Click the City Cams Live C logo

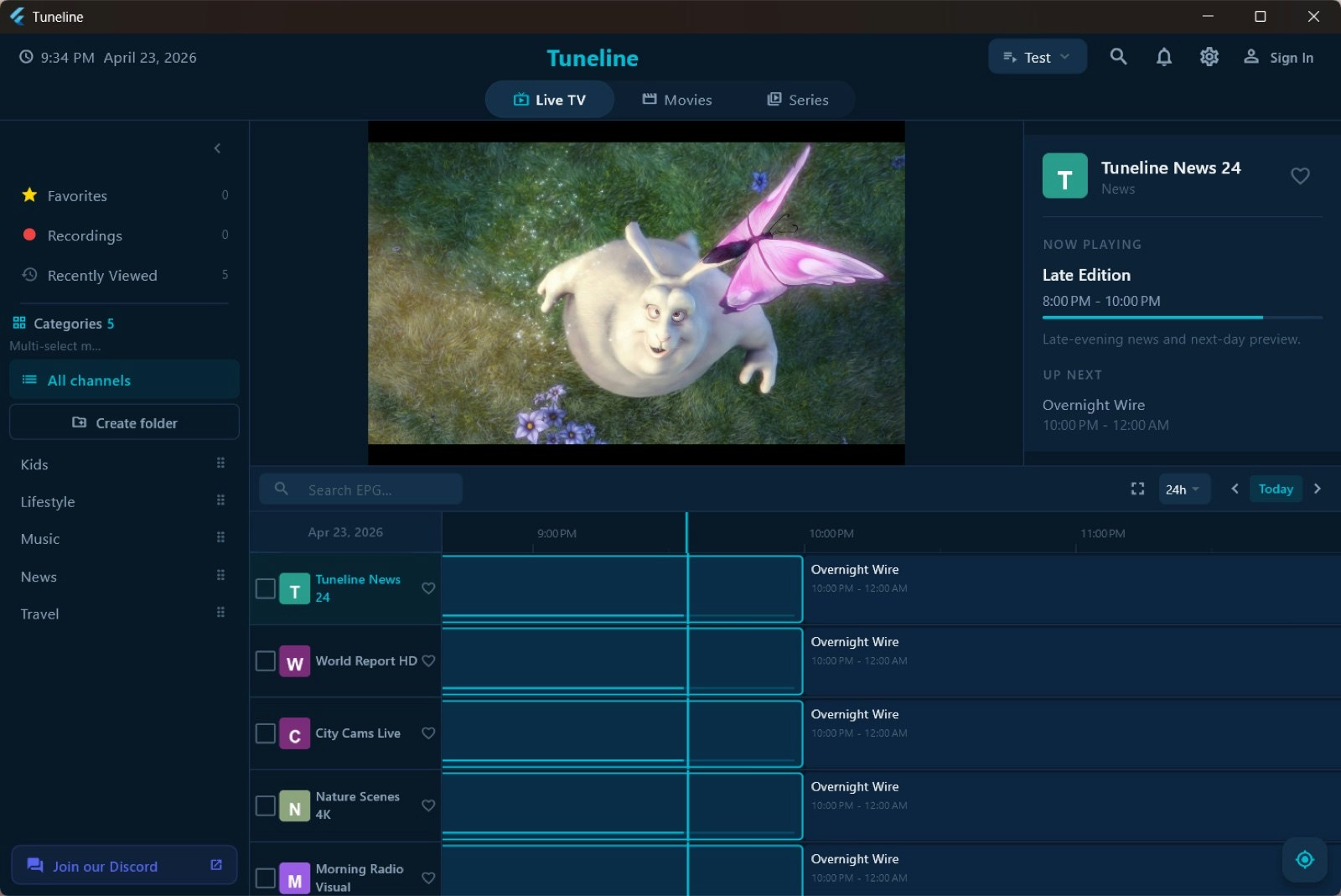pyautogui.click(x=294, y=733)
